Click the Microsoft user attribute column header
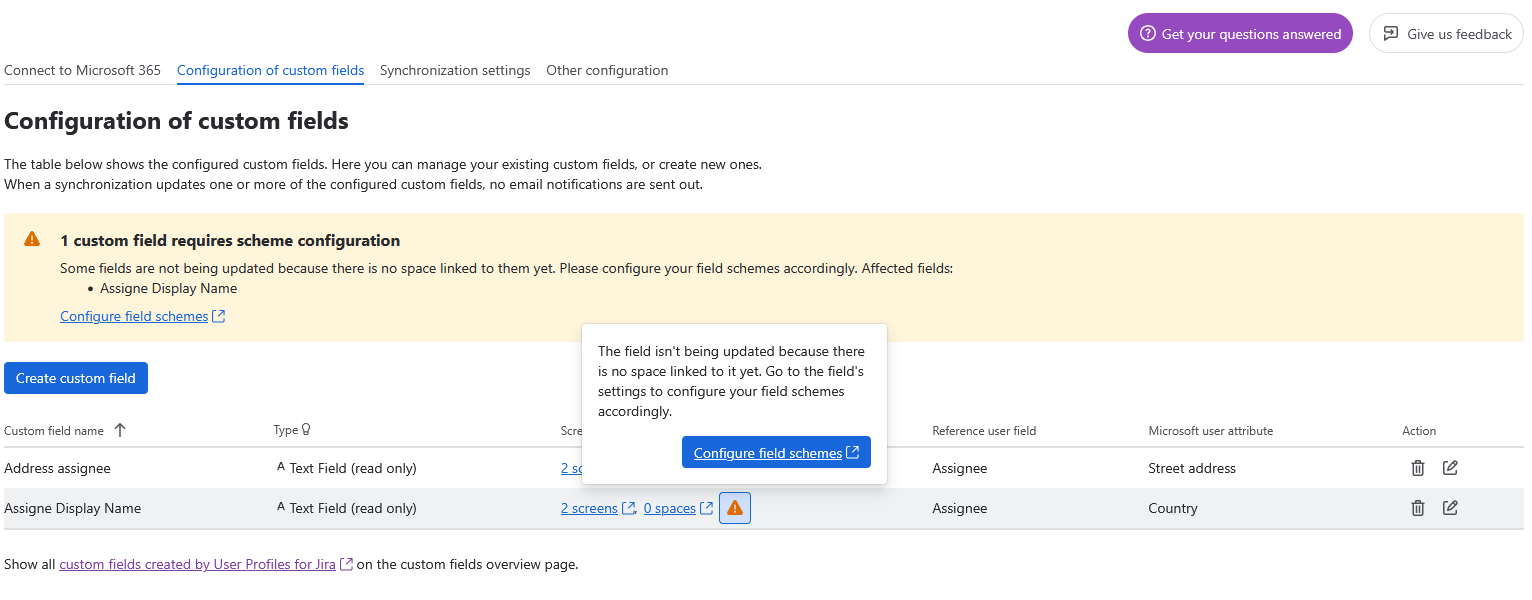 pos(1211,431)
